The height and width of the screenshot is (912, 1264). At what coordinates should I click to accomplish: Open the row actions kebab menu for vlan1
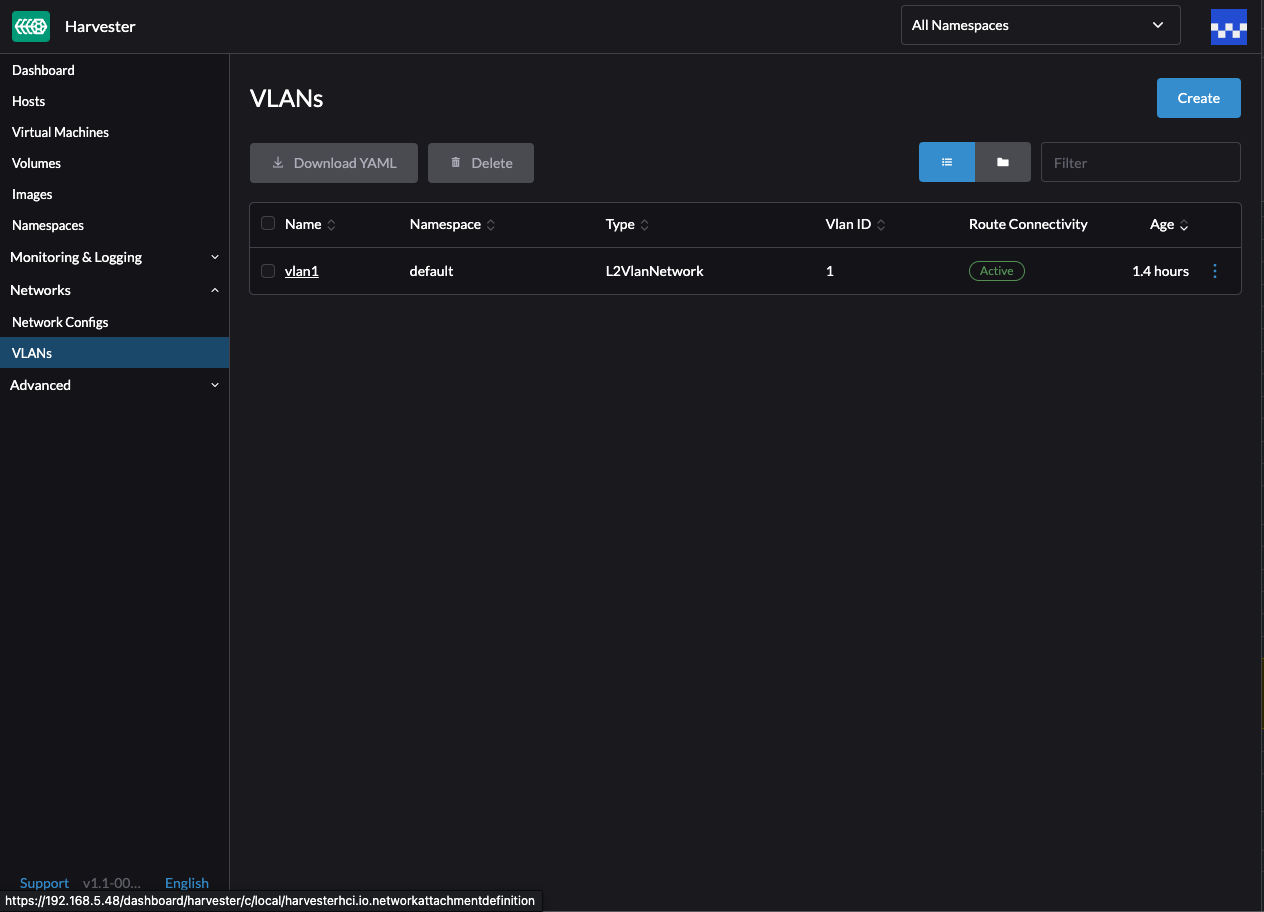pos(1214,270)
